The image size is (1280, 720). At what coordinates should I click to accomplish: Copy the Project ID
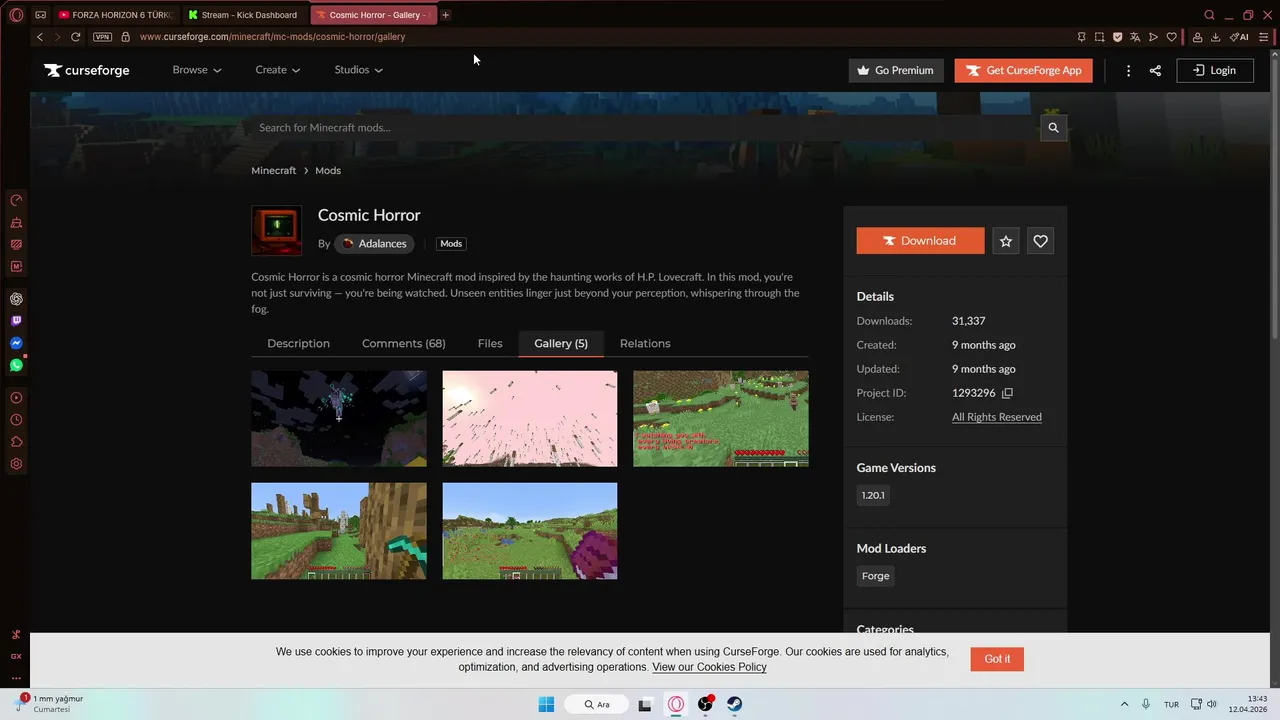1007,393
